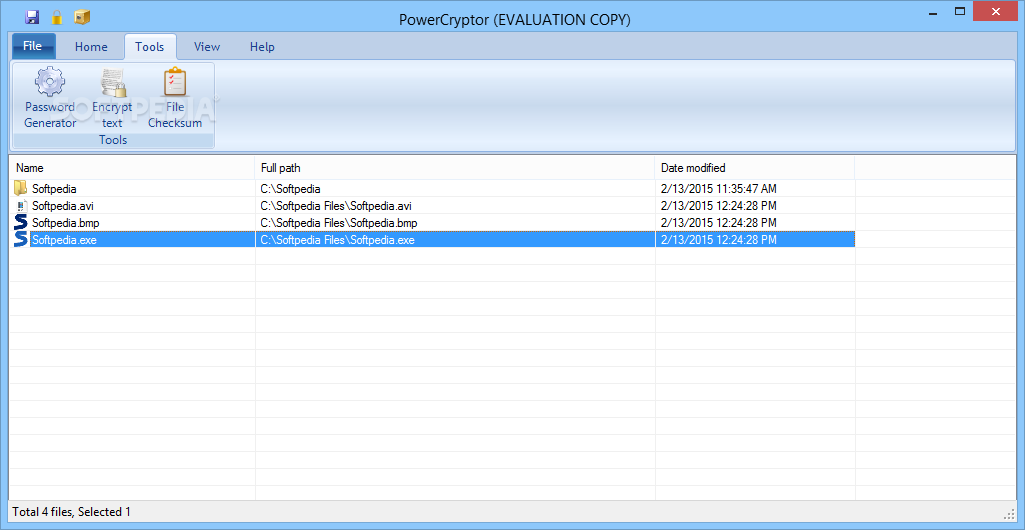Click path C:\Softpedia Files\Softpedia.bmp
Image resolution: width=1025 pixels, height=530 pixels.
(339, 223)
